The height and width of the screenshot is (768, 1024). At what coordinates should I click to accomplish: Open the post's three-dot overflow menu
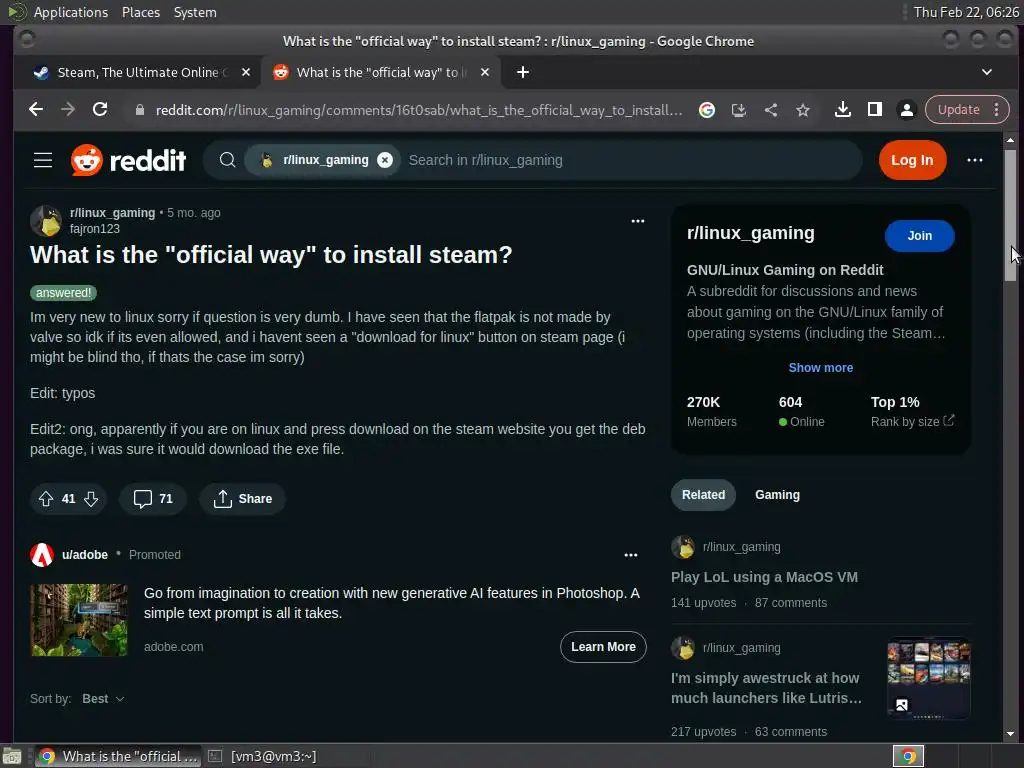pyautogui.click(x=638, y=221)
